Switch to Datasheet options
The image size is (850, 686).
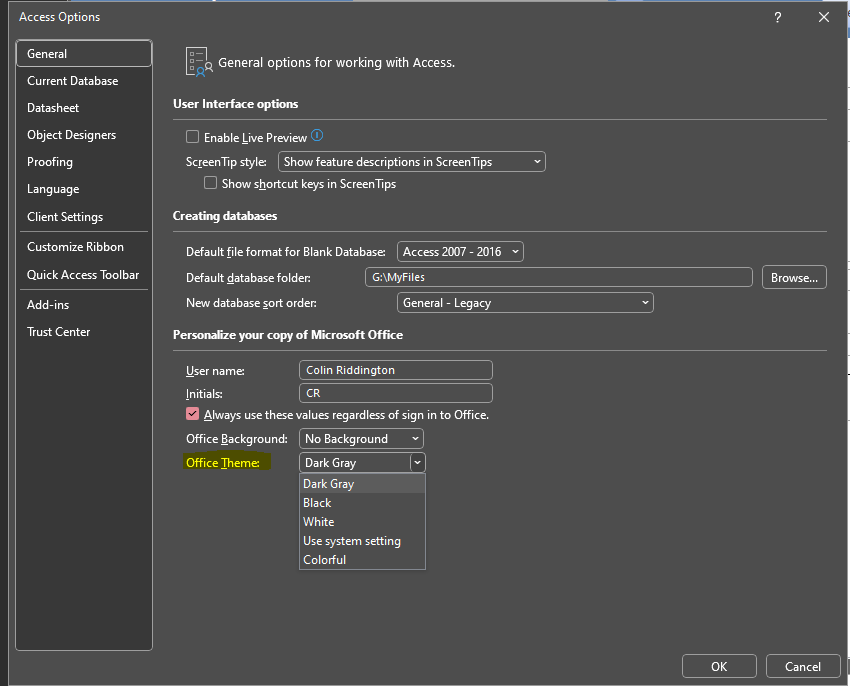pyautogui.click(x=84, y=108)
